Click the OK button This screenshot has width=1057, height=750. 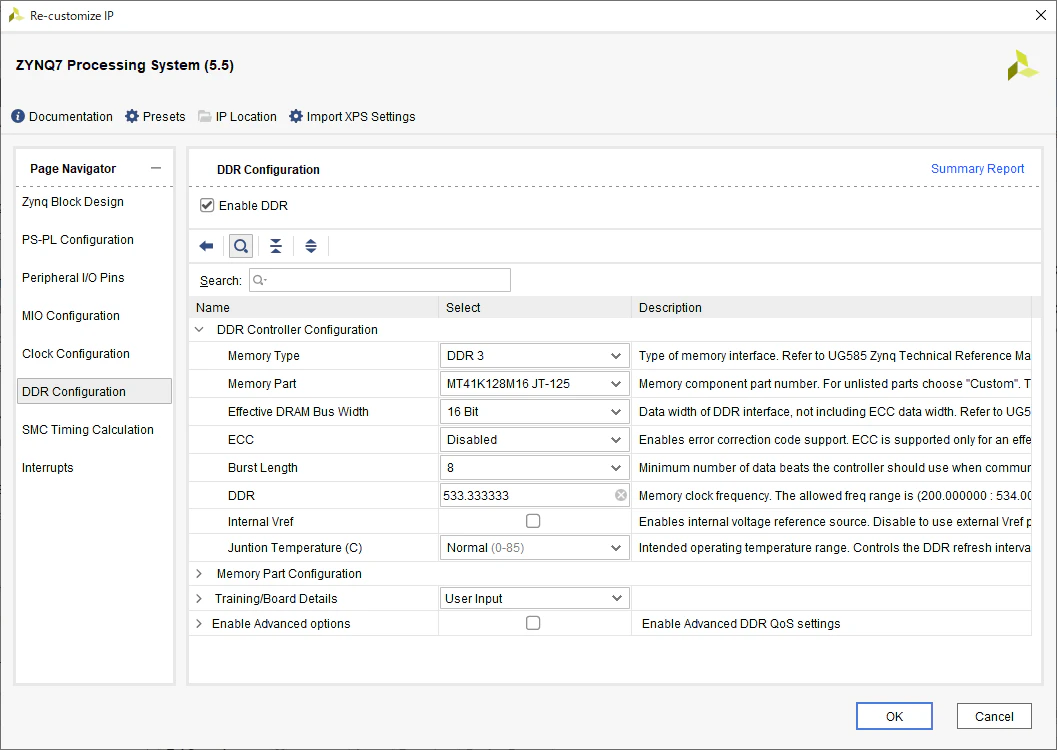(894, 716)
